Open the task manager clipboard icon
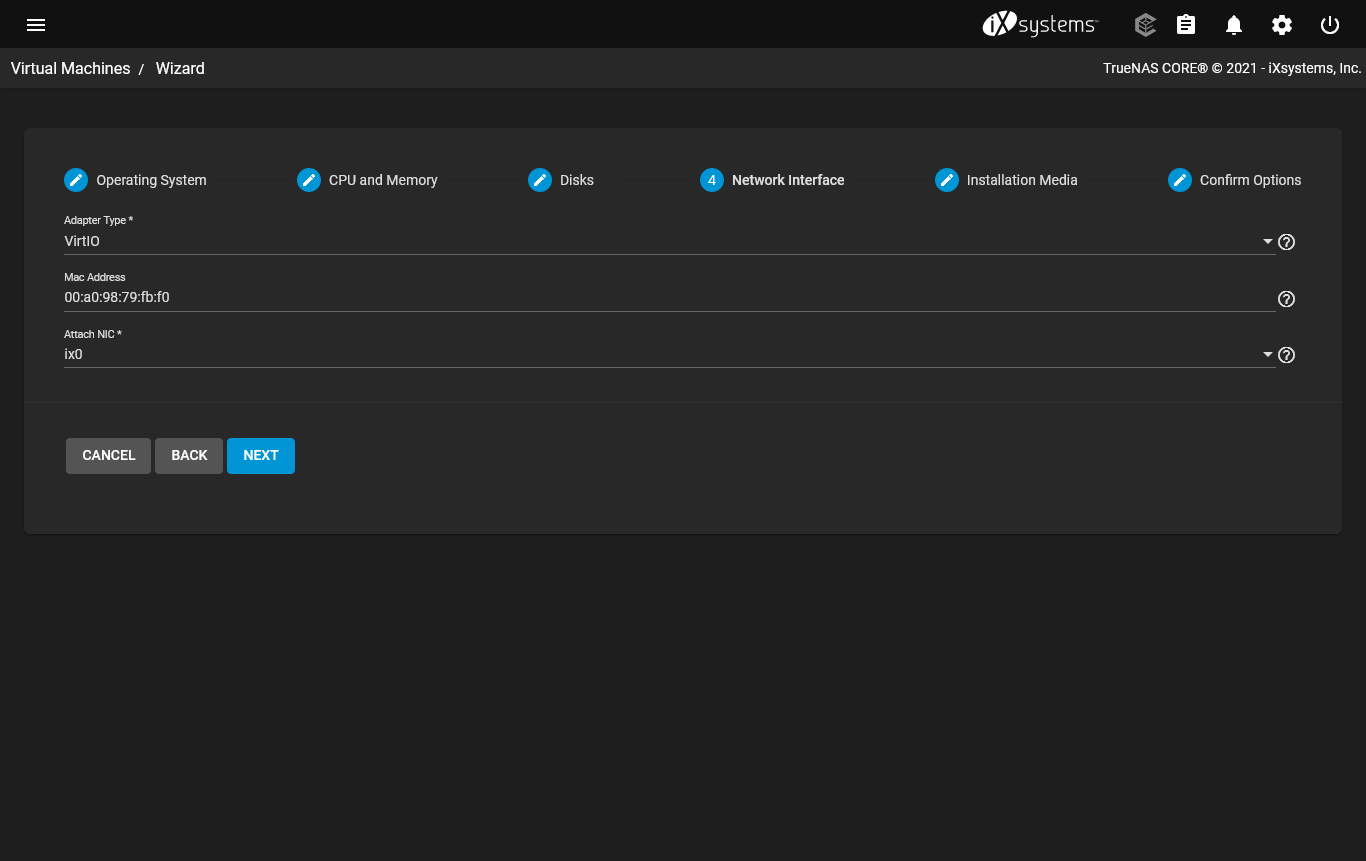Image resolution: width=1366 pixels, height=861 pixels. pos(1186,25)
